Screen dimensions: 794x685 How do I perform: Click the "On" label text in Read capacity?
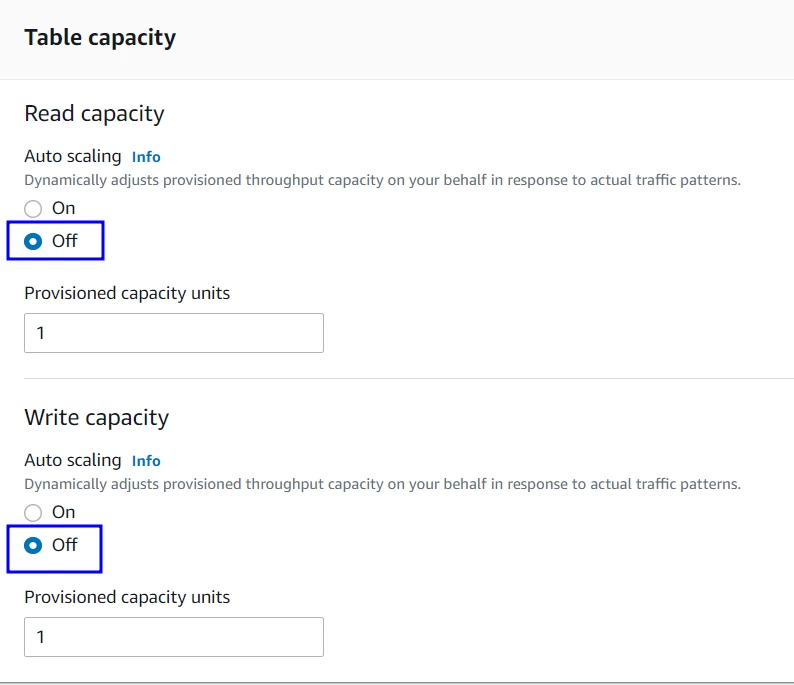pyautogui.click(x=64, y=208)
